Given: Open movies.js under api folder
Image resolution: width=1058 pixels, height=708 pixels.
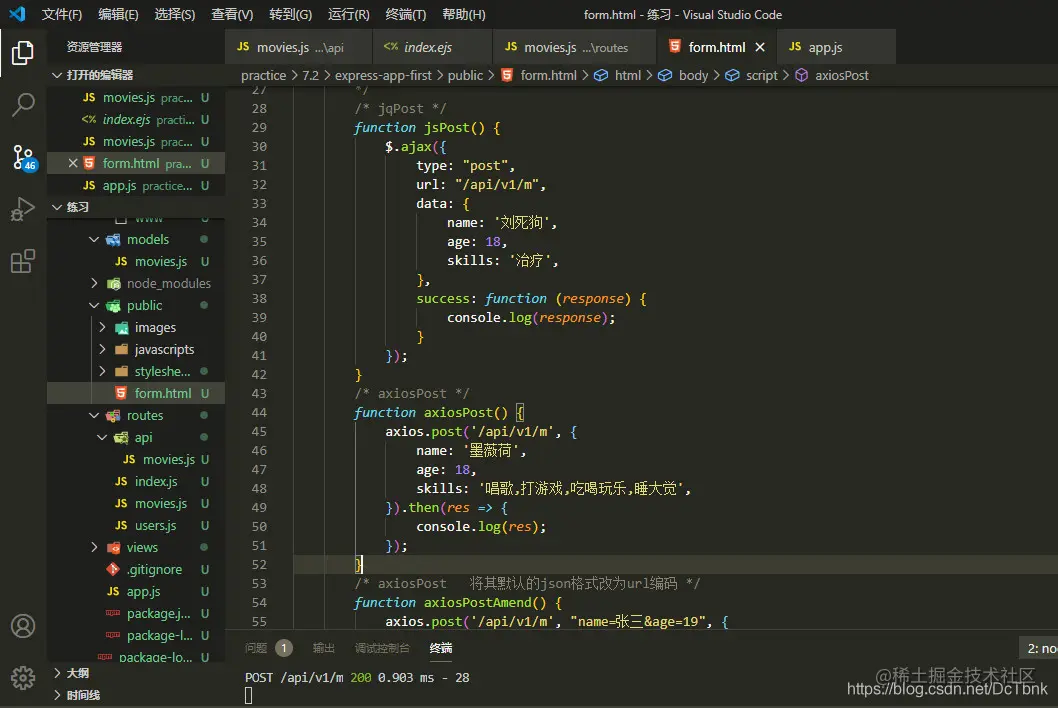Looking at the screenshot, I should pos(136,460).
